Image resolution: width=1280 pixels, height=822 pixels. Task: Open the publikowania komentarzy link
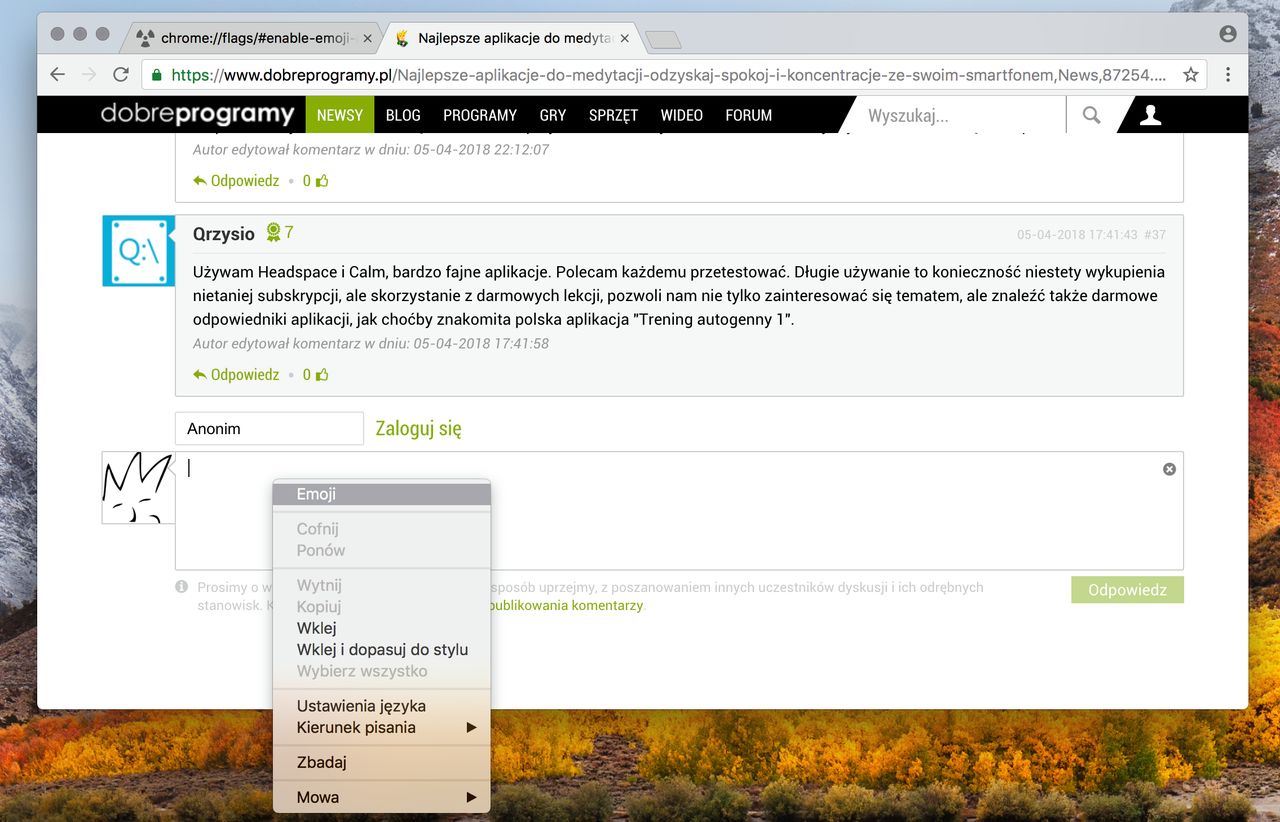565,606
